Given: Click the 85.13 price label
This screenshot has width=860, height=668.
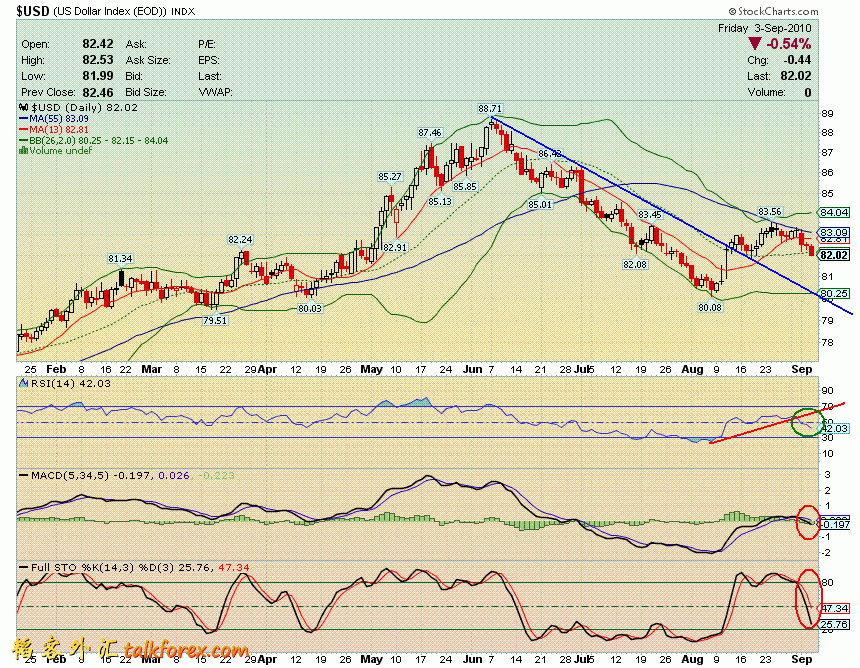Looking at the screenshot, I should [x=440, y=201].
